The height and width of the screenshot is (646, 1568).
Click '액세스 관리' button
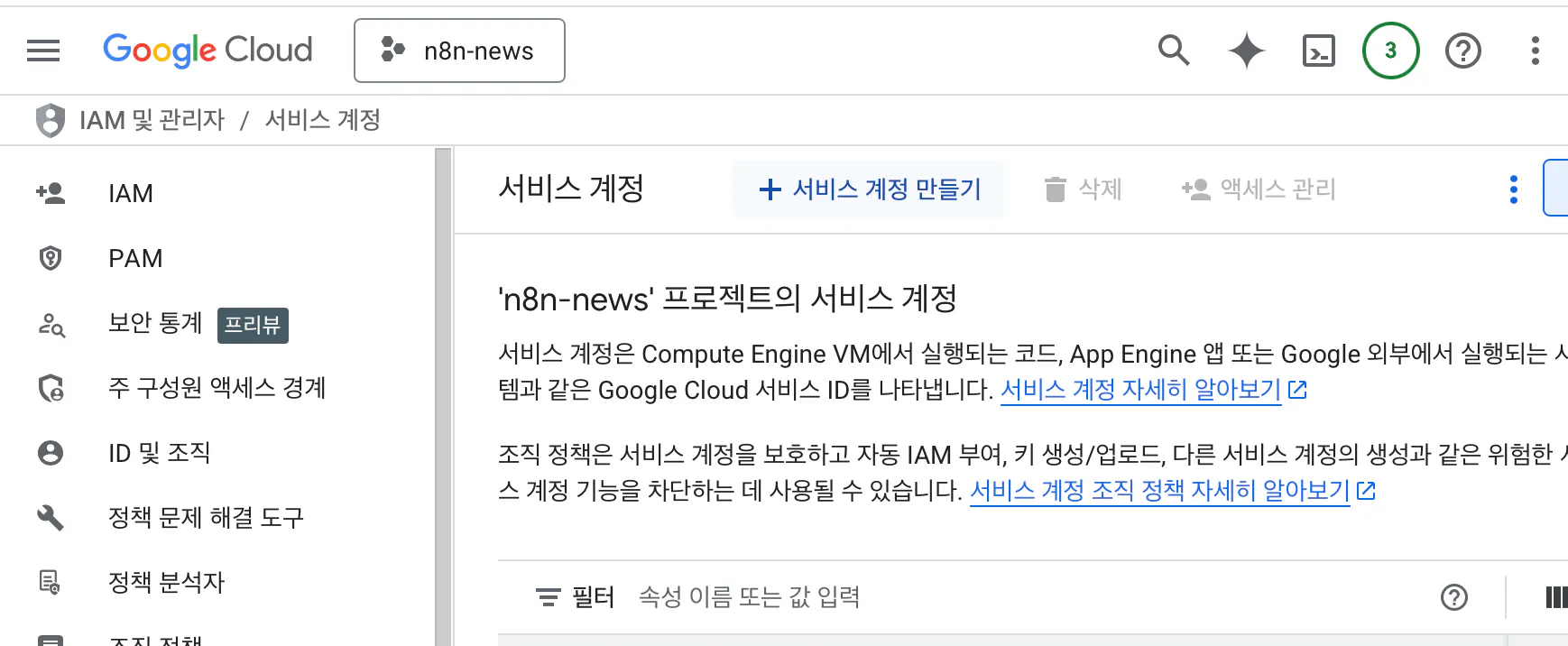click(x=1258, y=189)
